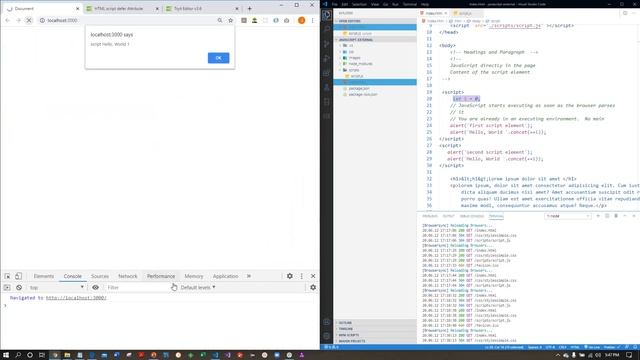The height and width of the screenshot is (360, 640).
Task: Switch to the Memory tab in DevTools
Action: pos(194,276)
